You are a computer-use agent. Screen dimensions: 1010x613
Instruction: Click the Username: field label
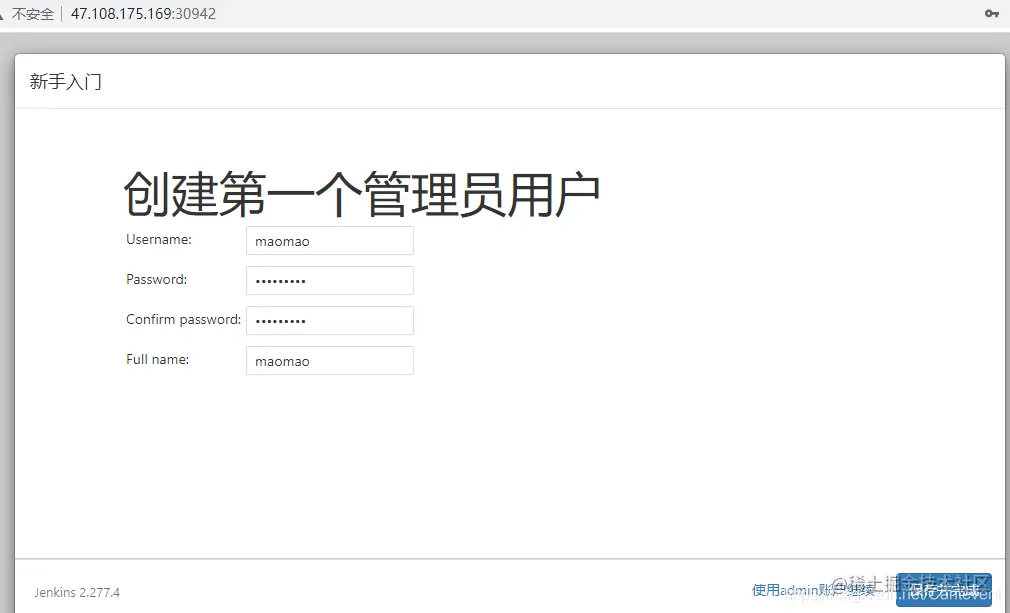pos(158,239)
